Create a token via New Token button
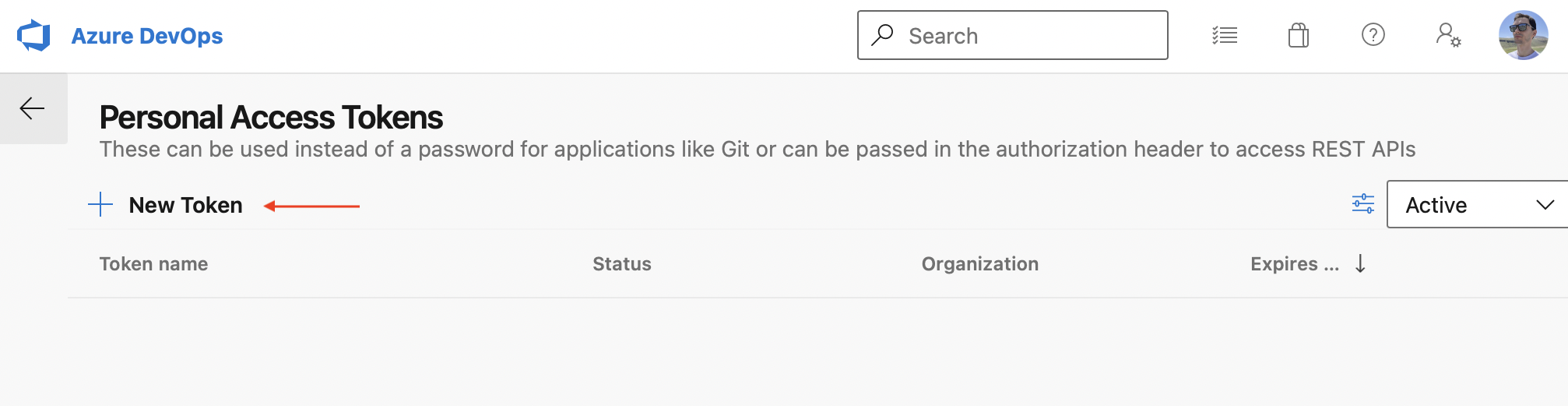1568x406 pixels. click(x=185, y=205)
